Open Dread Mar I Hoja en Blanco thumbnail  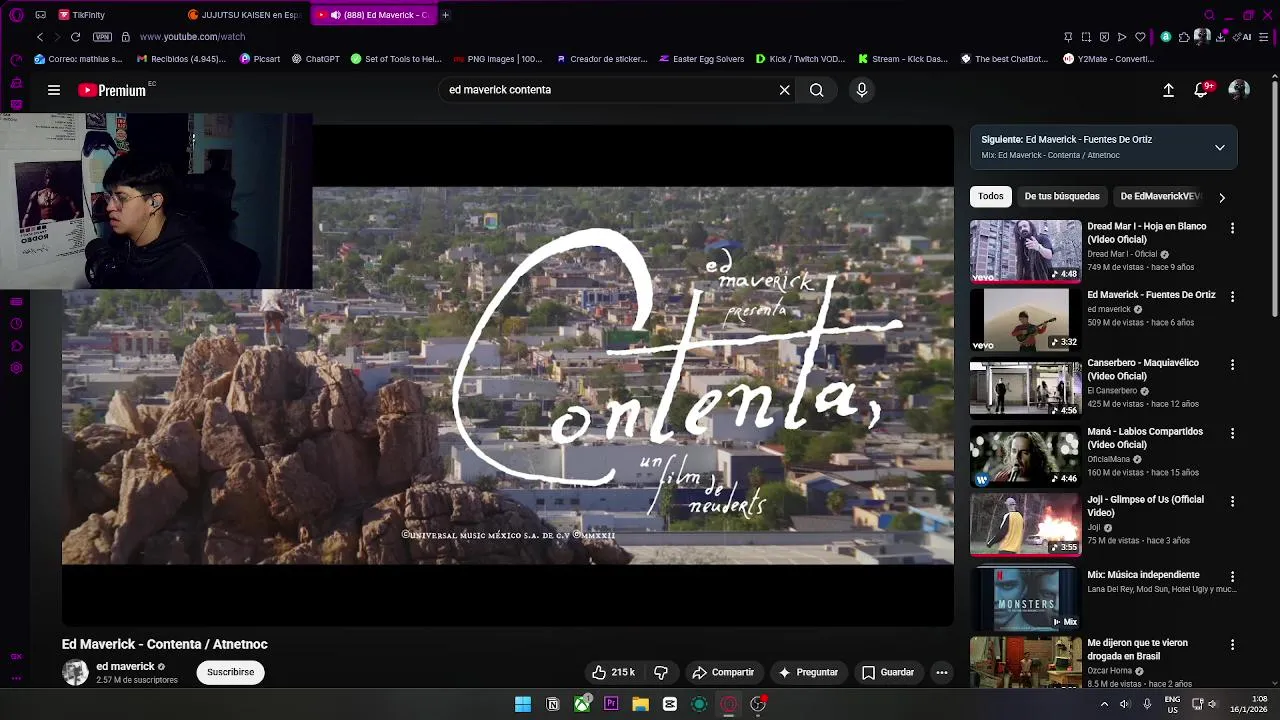pos(1026,251)
